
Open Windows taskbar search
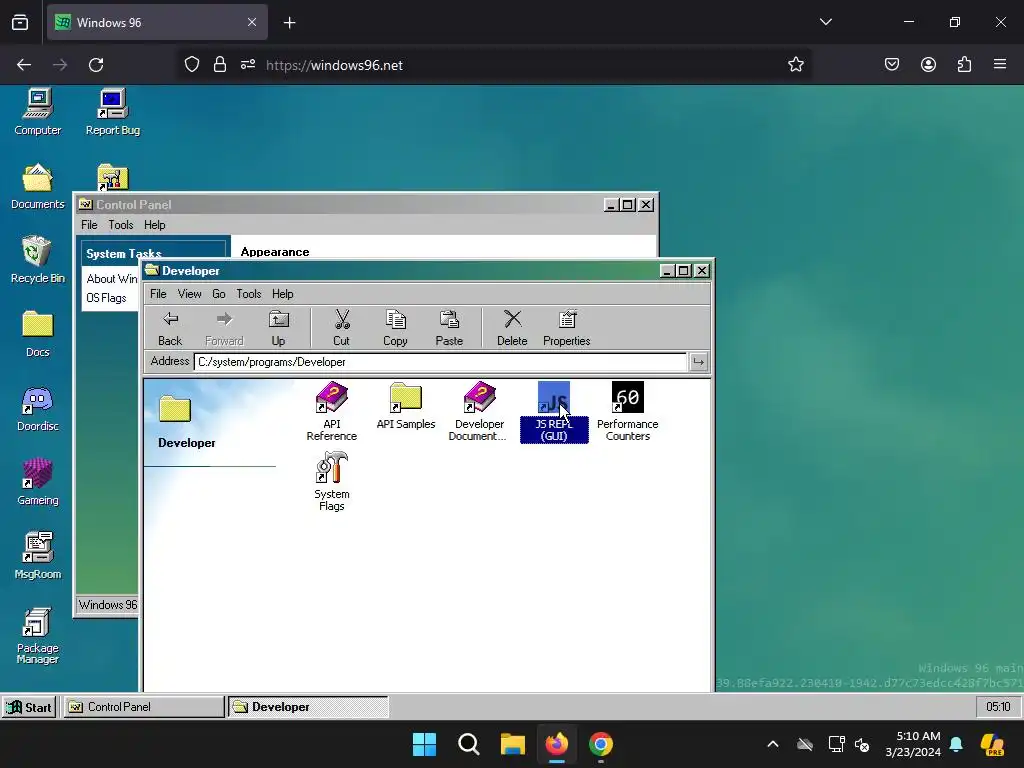point(468,744)
